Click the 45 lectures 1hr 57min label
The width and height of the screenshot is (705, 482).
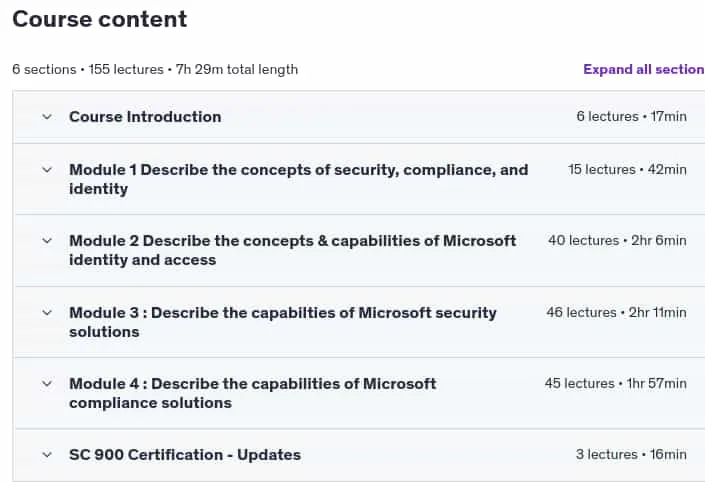616,384
